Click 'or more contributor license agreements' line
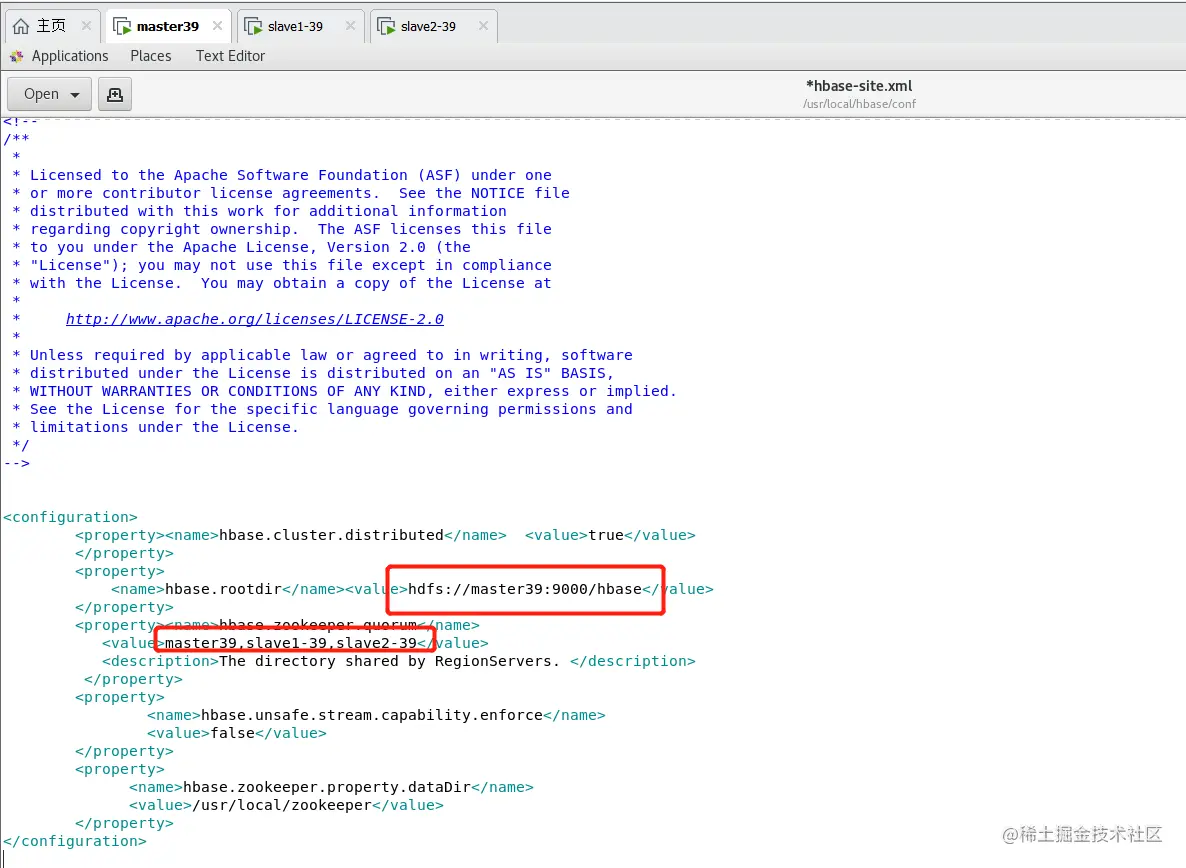1186x868 pixels. pos(291,194)
